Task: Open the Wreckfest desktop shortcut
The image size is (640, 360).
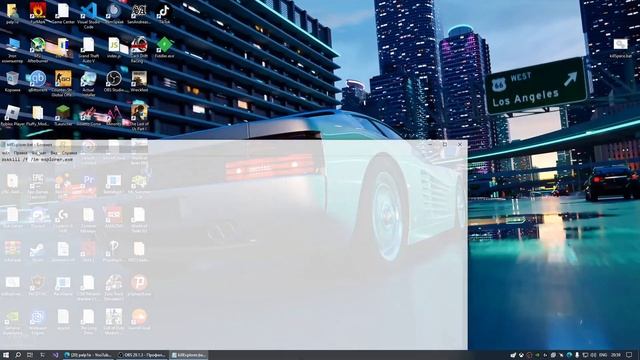Action: pos(139,81)
